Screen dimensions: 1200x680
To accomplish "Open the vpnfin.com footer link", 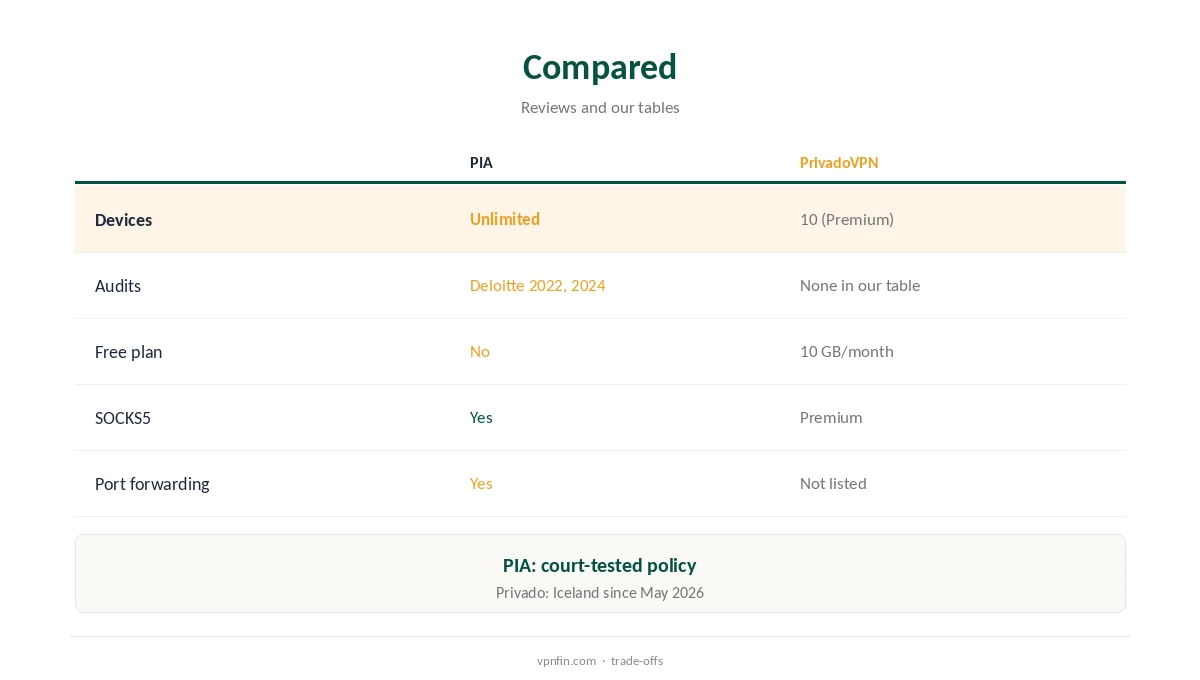I will click(566, 661).
